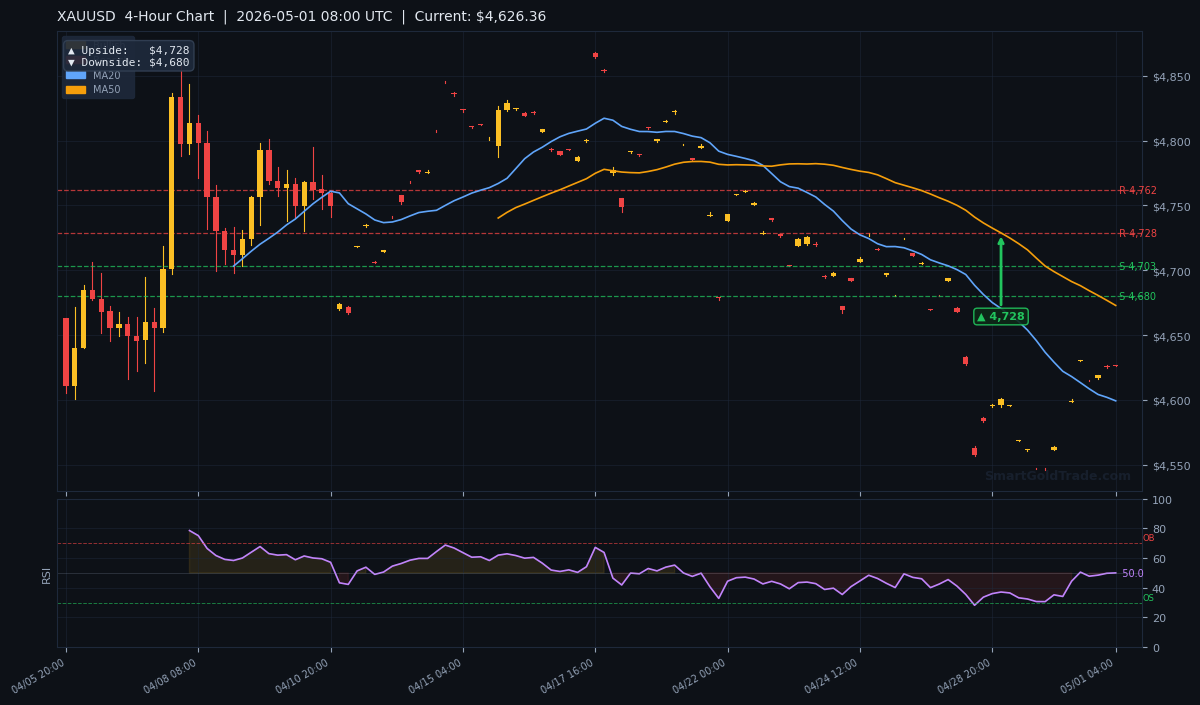The image size is (1200, 705).
Task: Select the MA50 legend label
Action: point(107,90)
